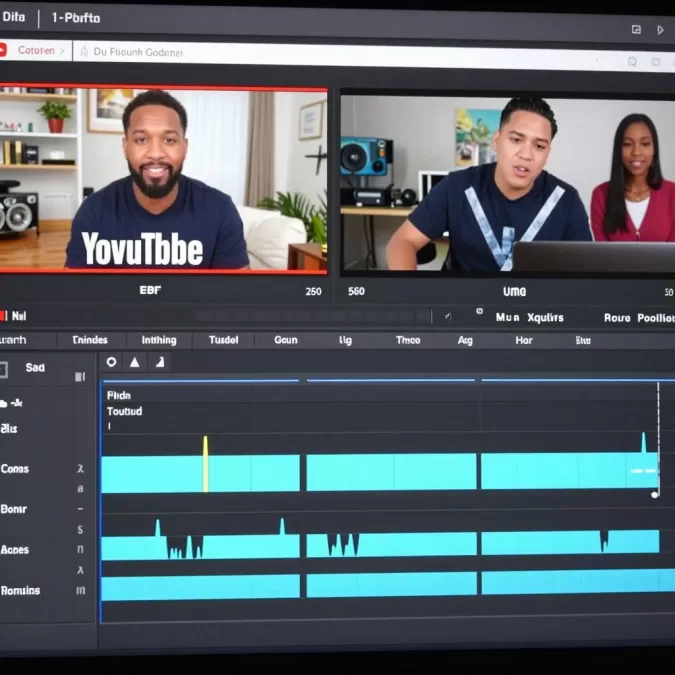Click the 'a' icon below the Coms row
The image size is (675, 675).
point(80,489)
